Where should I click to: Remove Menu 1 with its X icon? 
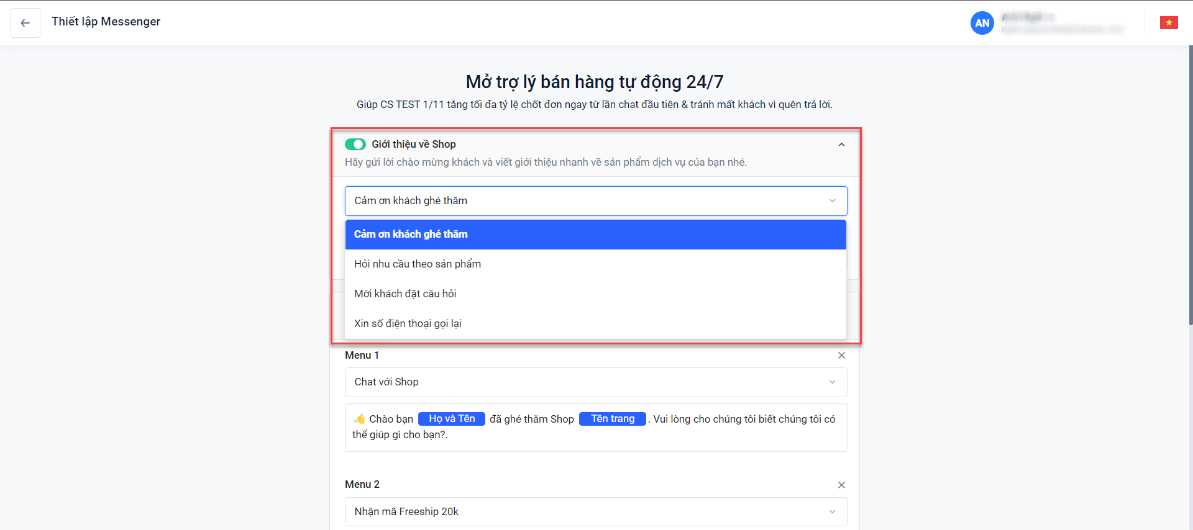tap(841, 356)
